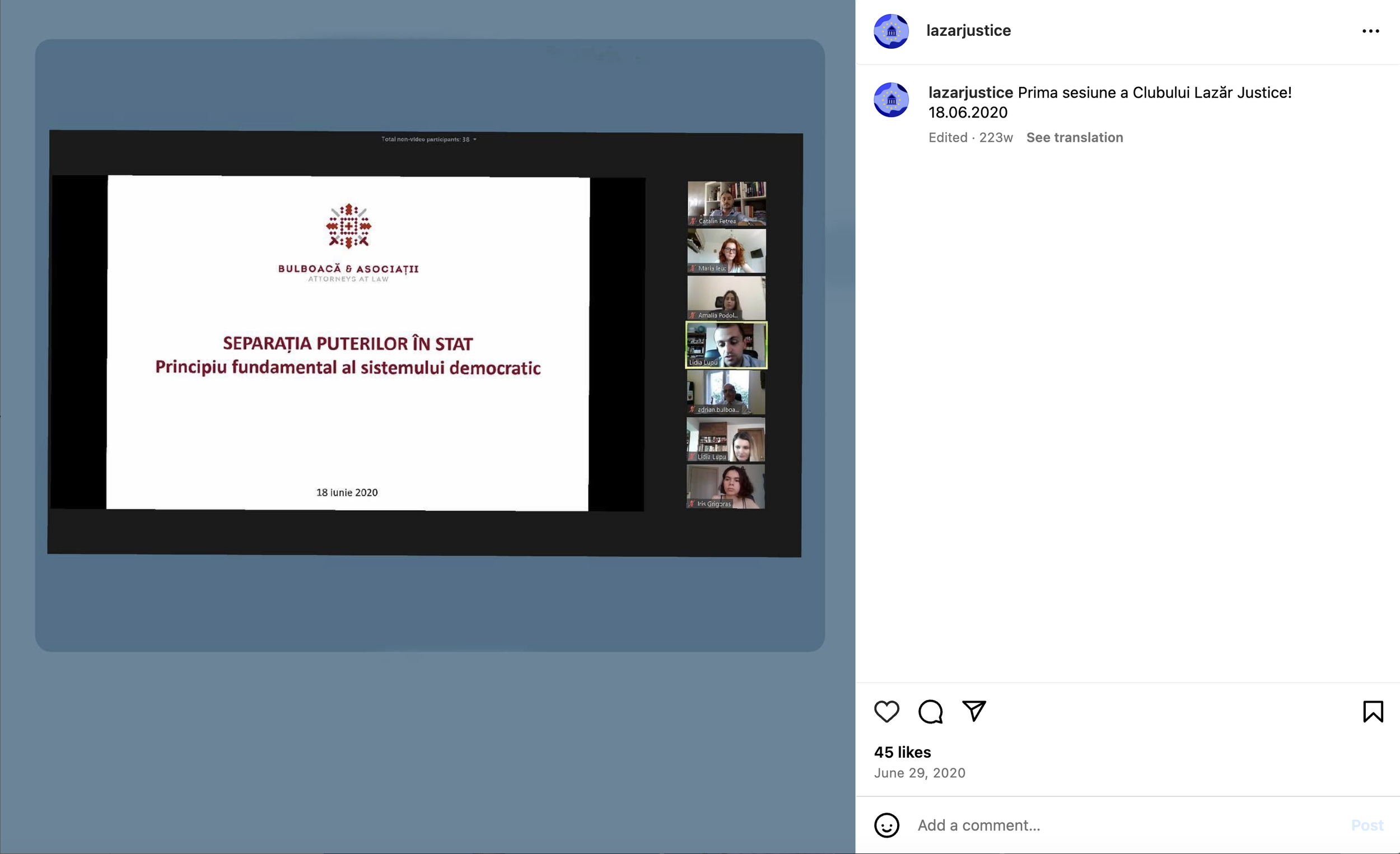Open comments with the speech bubble icon

tap(930, 711)
